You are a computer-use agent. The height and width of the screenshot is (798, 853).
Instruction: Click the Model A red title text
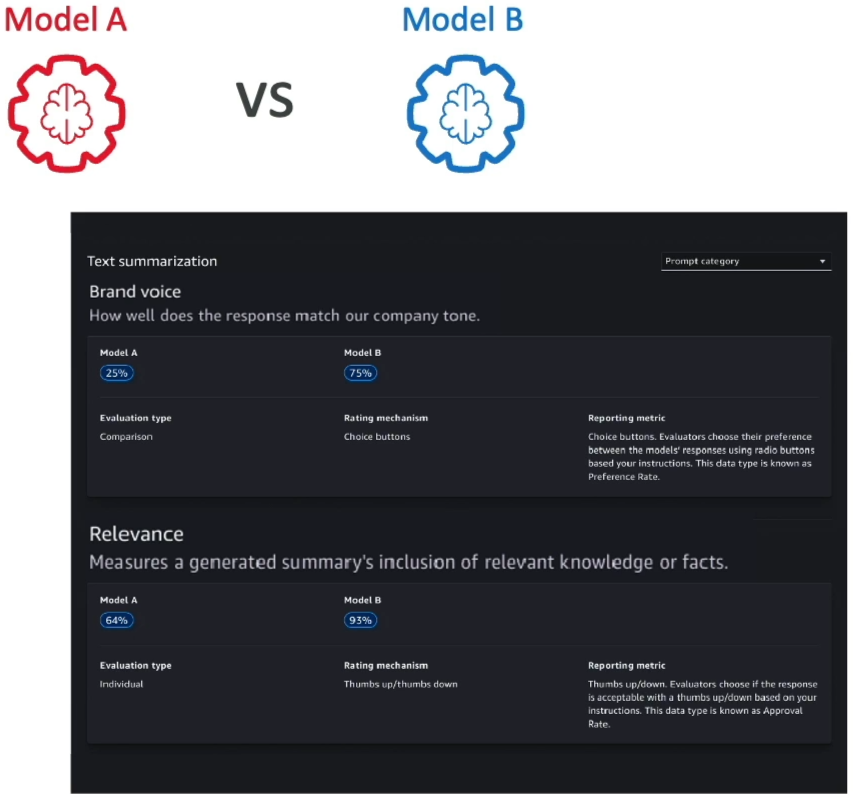[x=65, y=20]
